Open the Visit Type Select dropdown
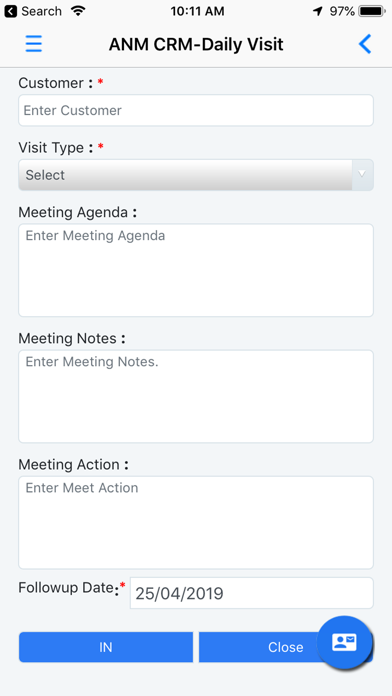392x696 pixels. point(196,175)
